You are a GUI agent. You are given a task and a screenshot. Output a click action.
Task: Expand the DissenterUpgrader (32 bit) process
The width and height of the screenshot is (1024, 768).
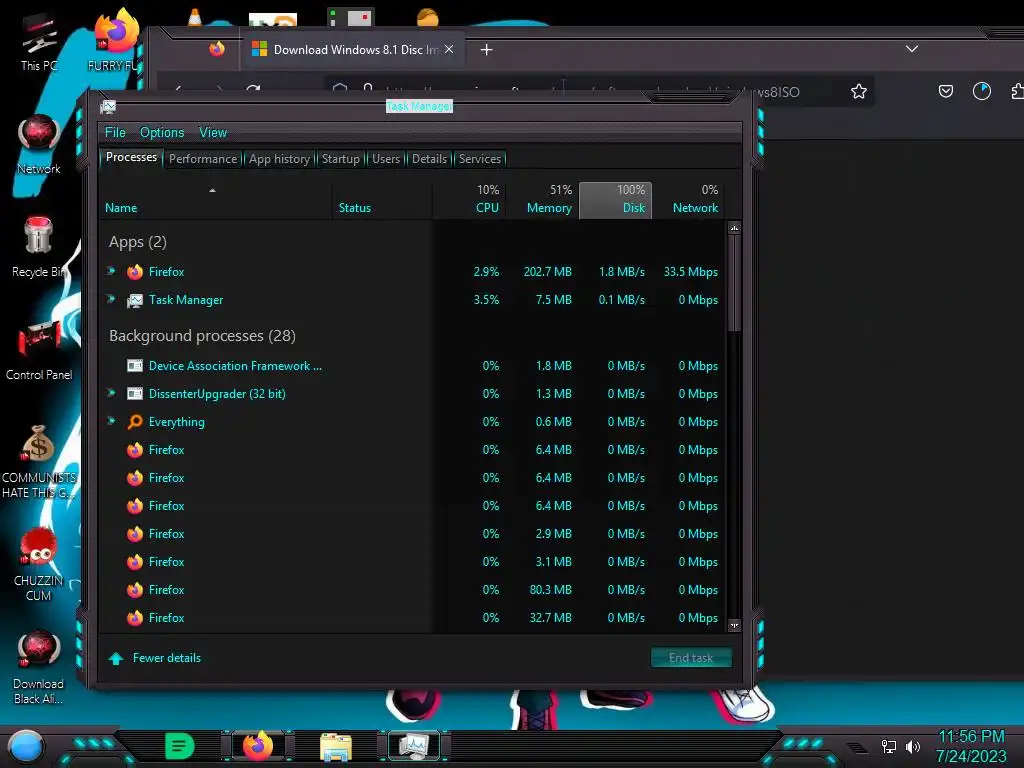click(x=111, y=392)
